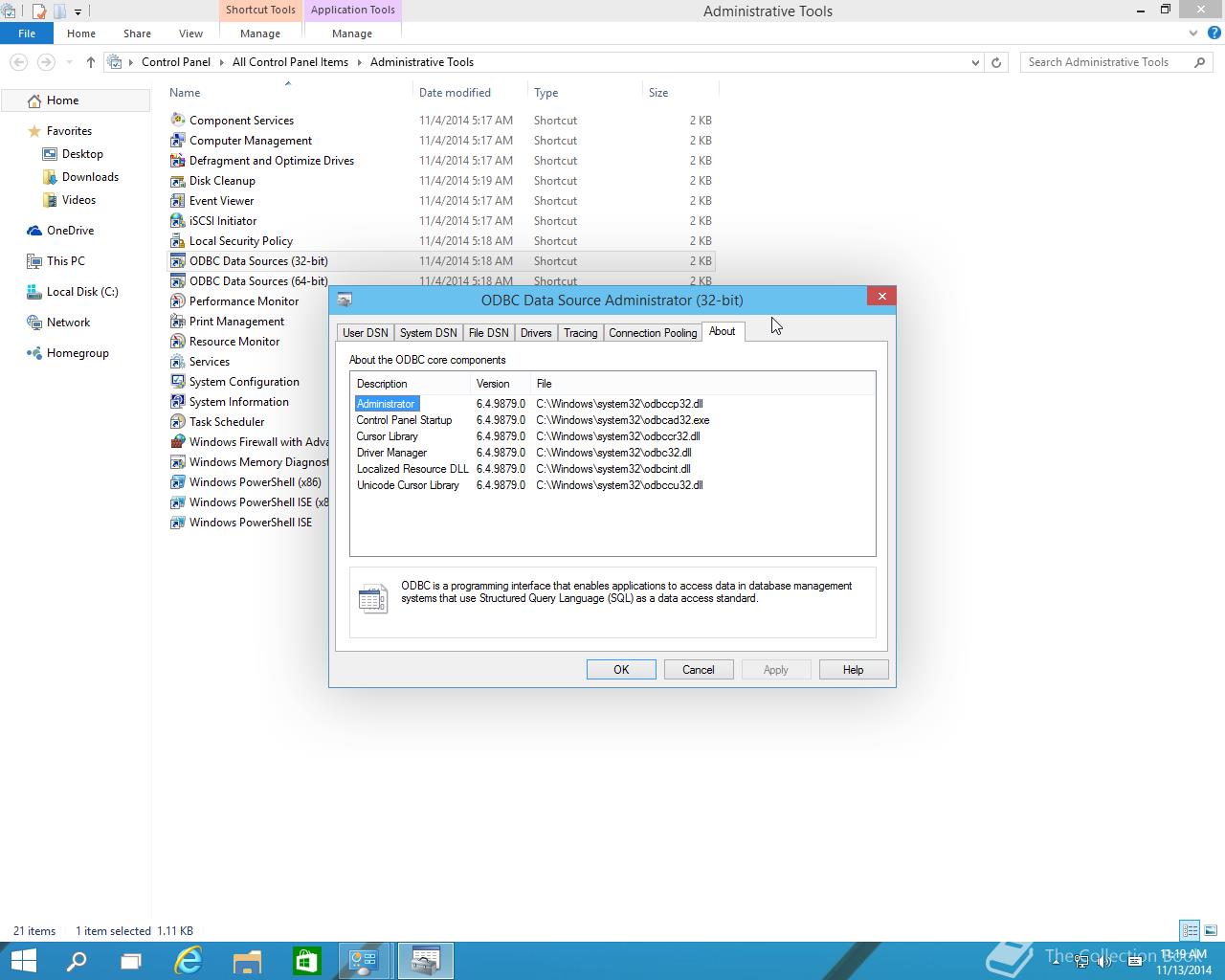Click the Defragment and Optimize Drives icon

tap(177, 160)
